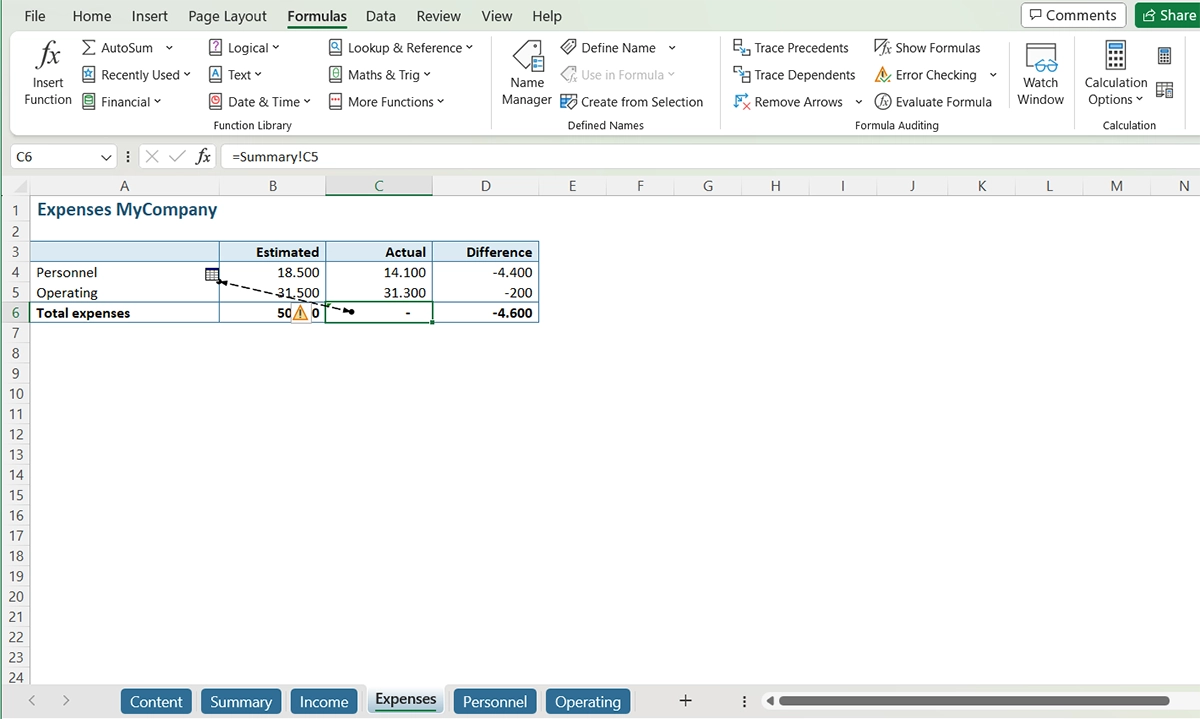Open the Summary sheet tab
This screenshot has width=1200, height=719.
(240, 701)
